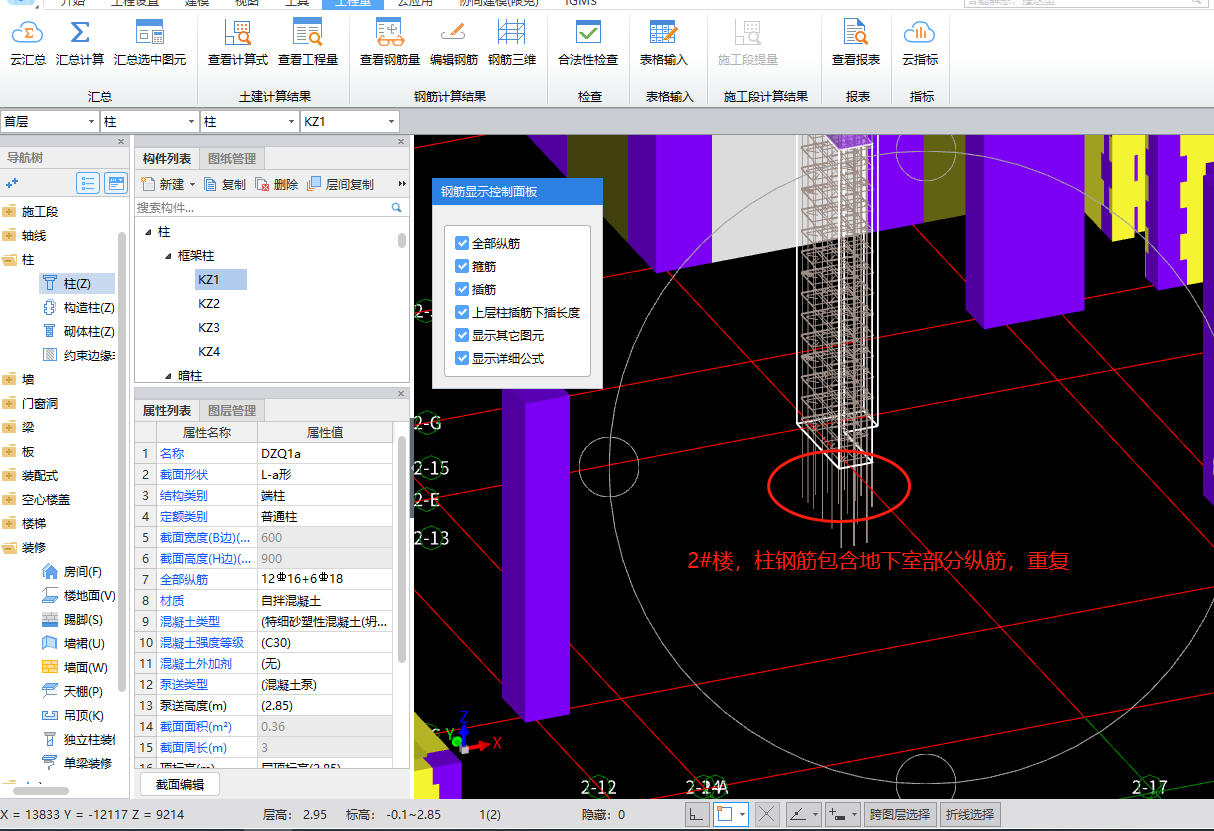Click the orthogonal L-shape status bar icon
The height and width of the screenshot is (831, 1214).
coord(697,814)
